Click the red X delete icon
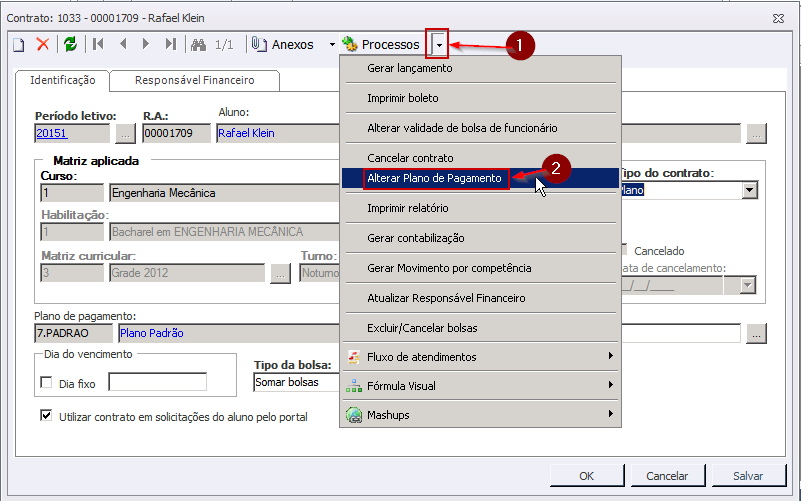Image resolution: width=801 pixels, height=501 pixels. [x=43, y=44]
